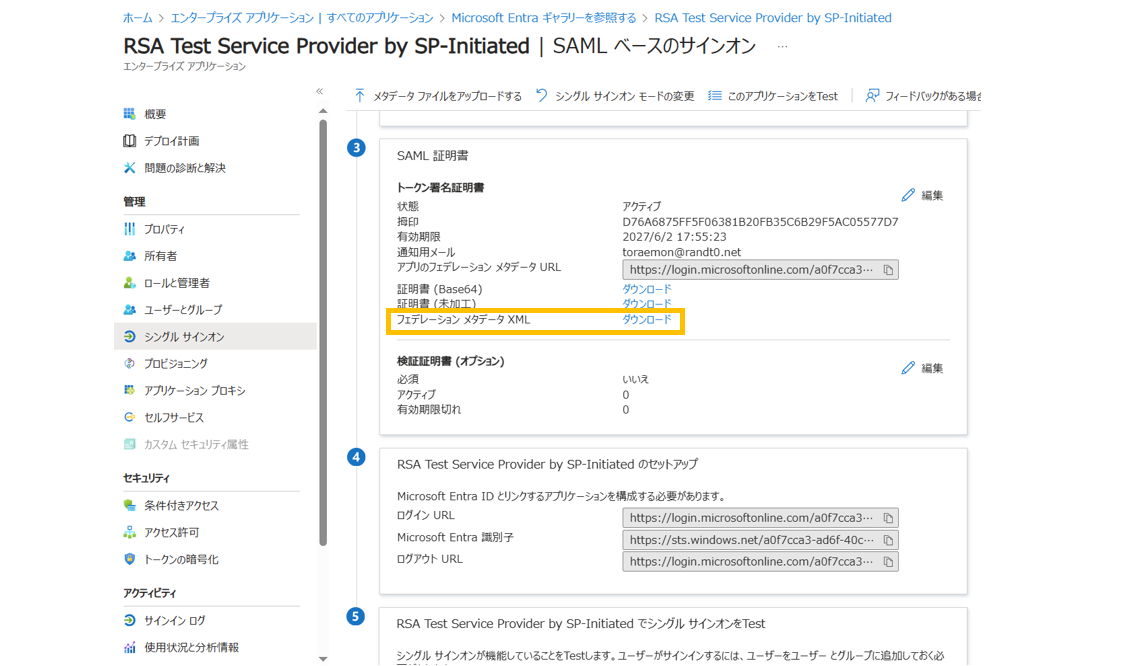1125x666 pixels.
Task: Click the トークンの暗号化 shield icon
Action: click(x=129, y=559)
